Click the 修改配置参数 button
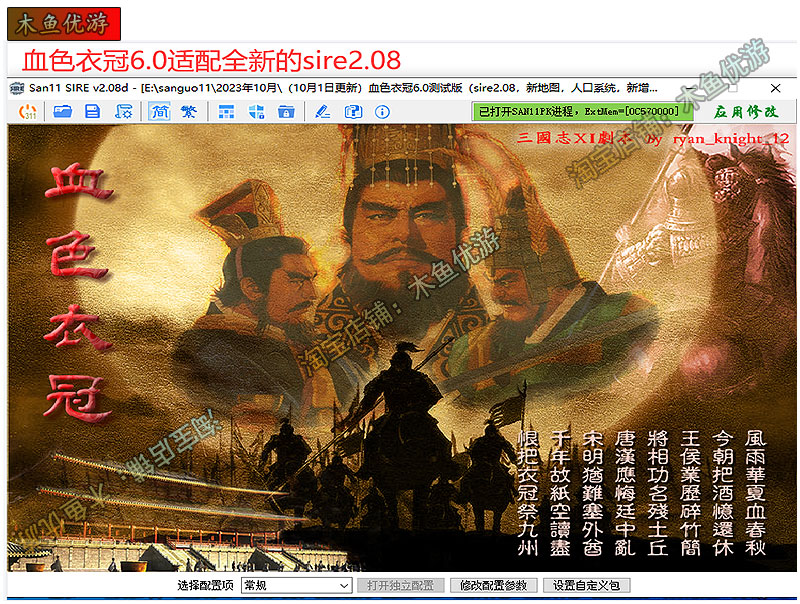This screenshot has height=604, width=800. [493, 585]
